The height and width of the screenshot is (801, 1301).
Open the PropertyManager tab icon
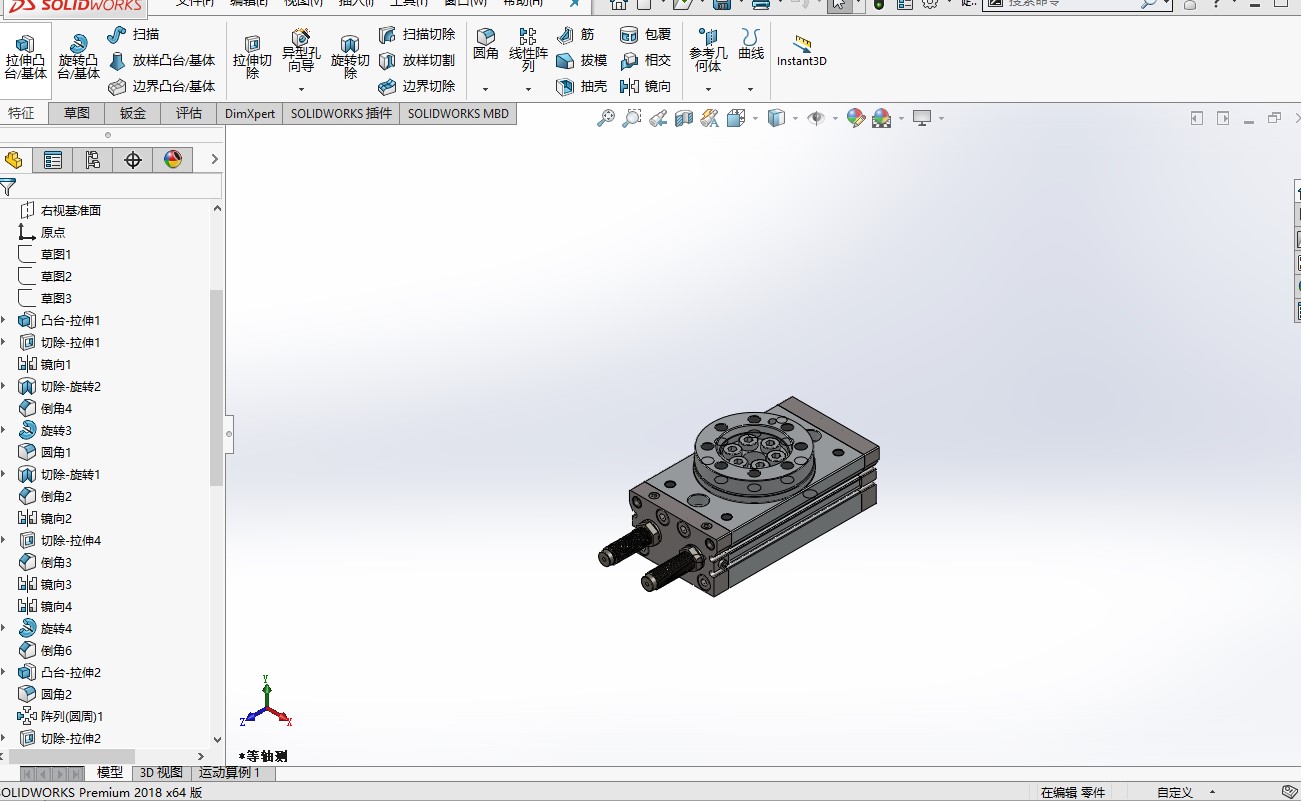(x=53, y=160)
